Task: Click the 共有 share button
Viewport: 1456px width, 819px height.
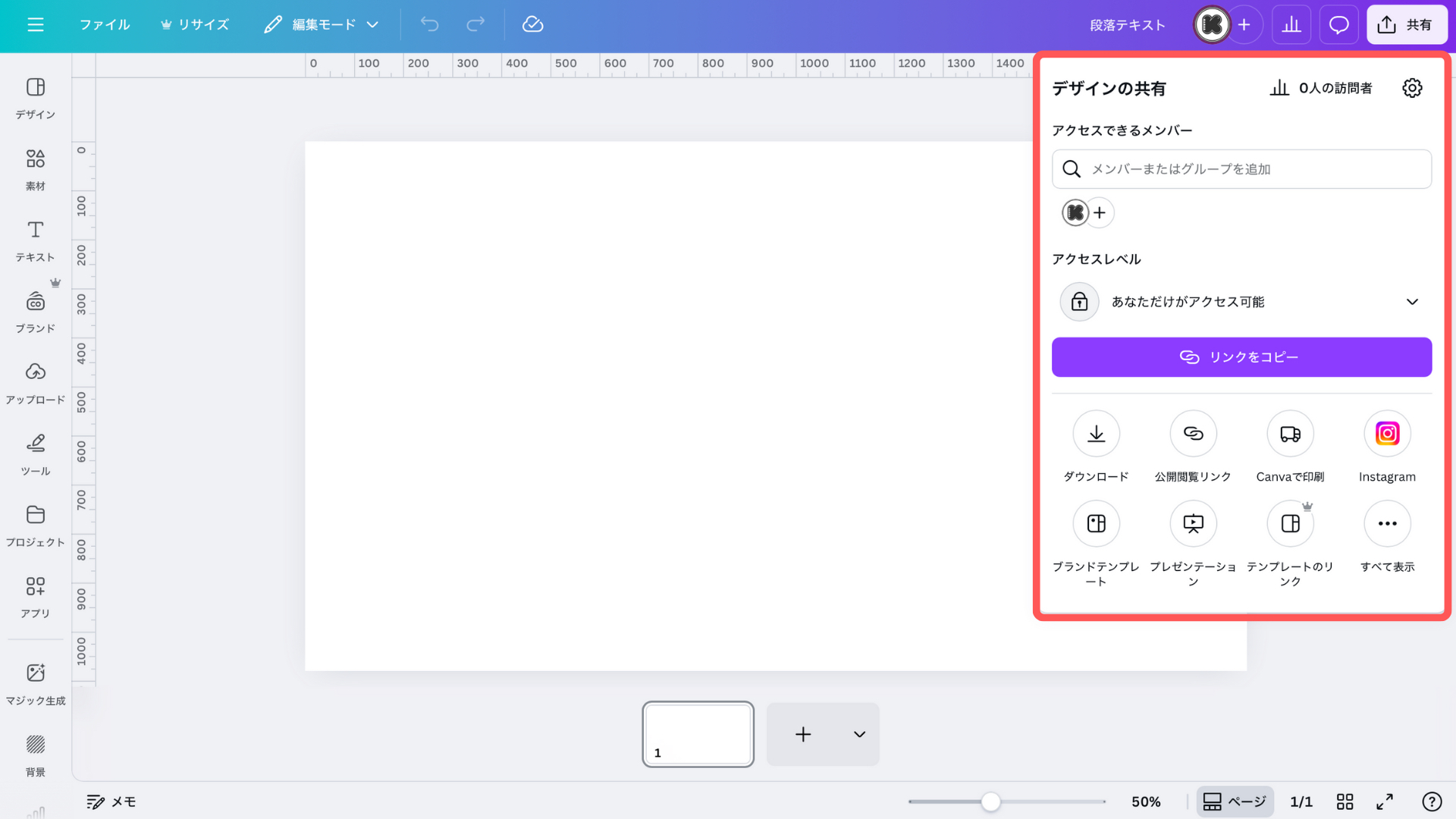Action: (1407, 25)
